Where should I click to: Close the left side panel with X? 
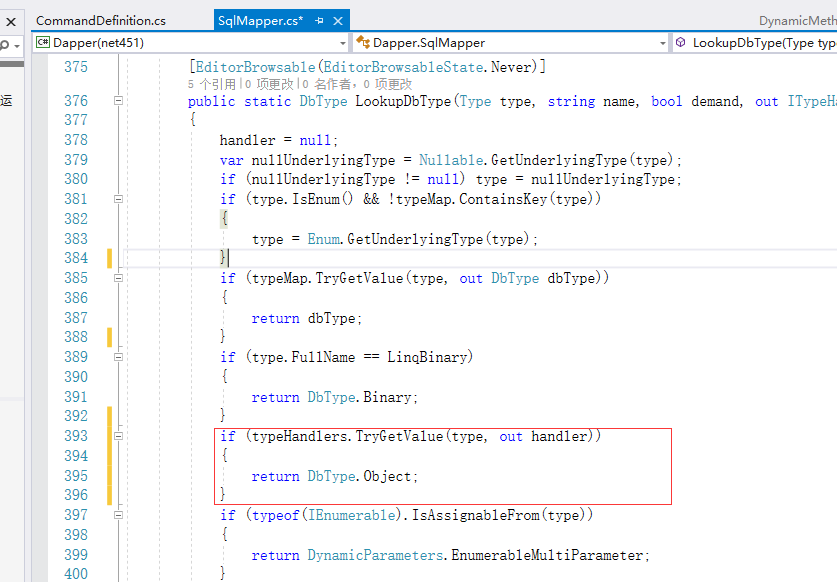[x=11, y=22]
